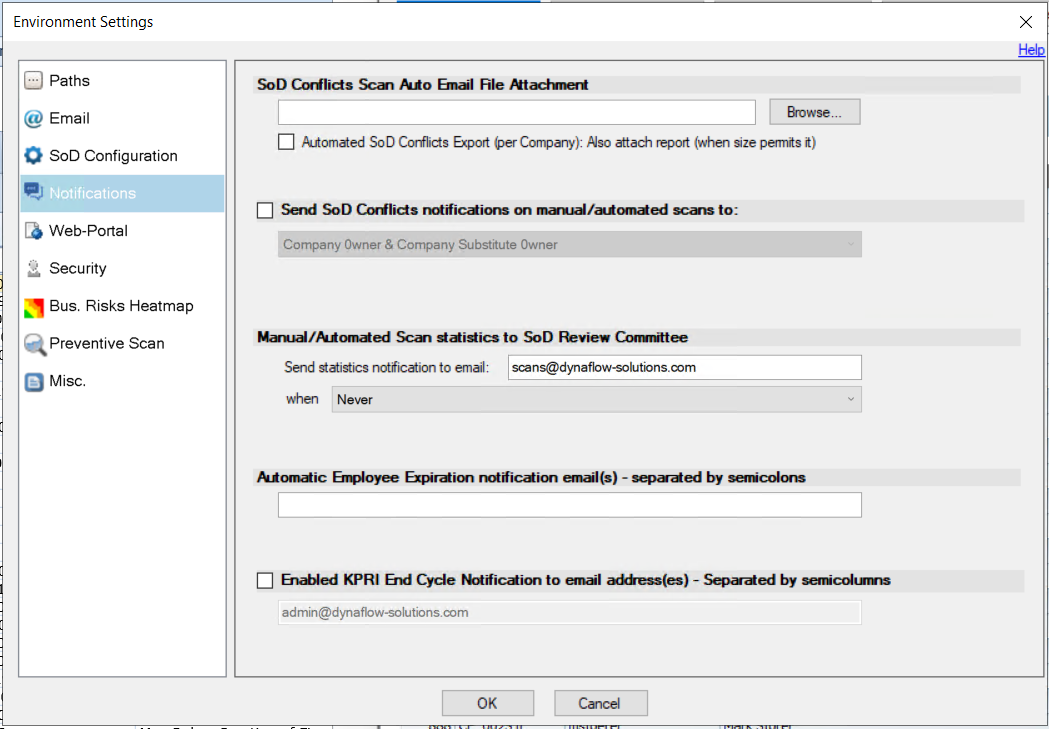Open the Help link
This screenshot has width=1049, height=729.
(1030, 50)
